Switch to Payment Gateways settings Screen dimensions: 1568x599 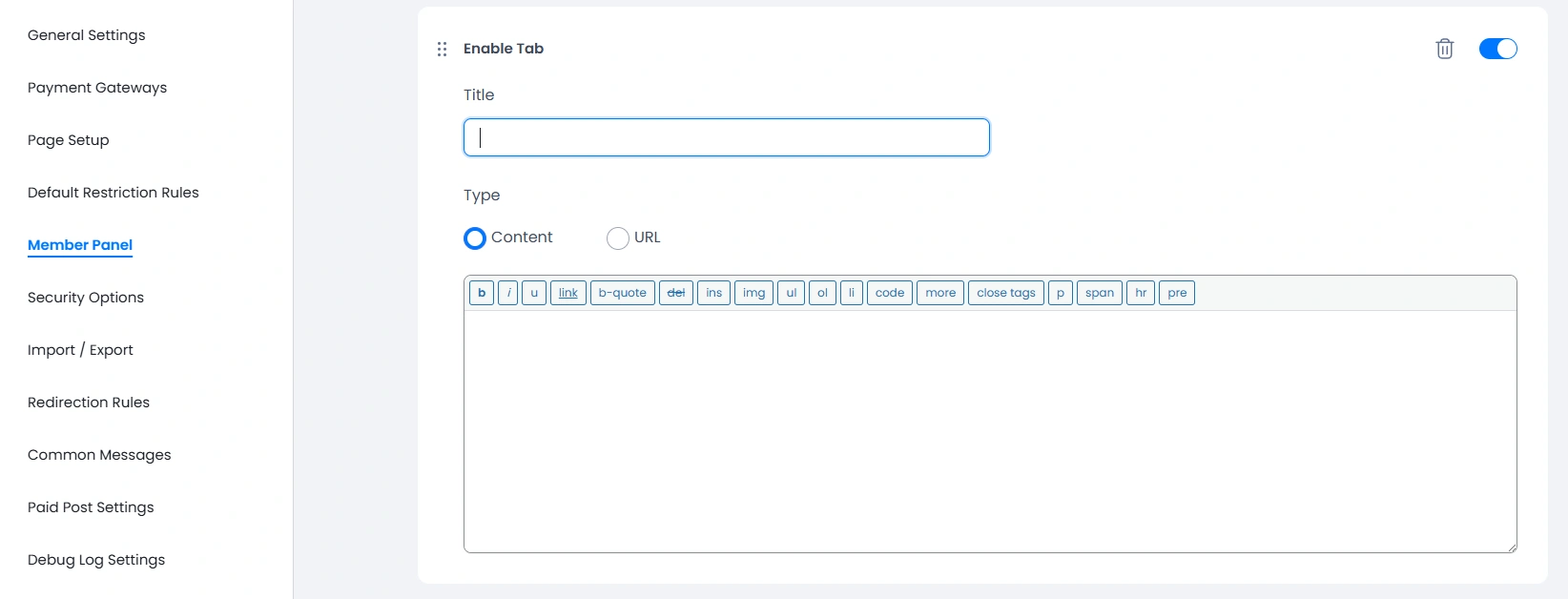(96, 87)
